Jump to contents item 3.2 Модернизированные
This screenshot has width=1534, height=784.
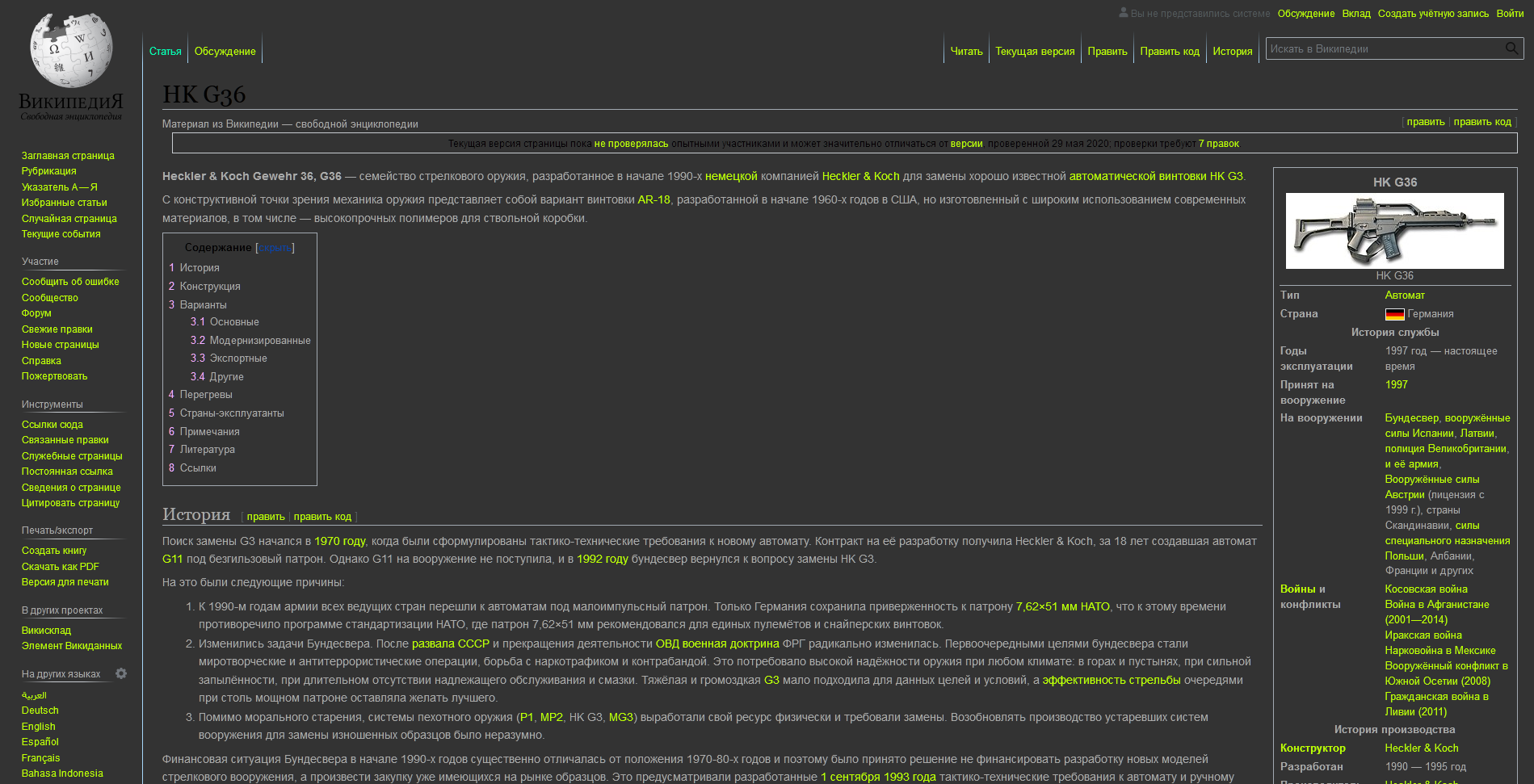pyautogui.click(x=250, y=341)
